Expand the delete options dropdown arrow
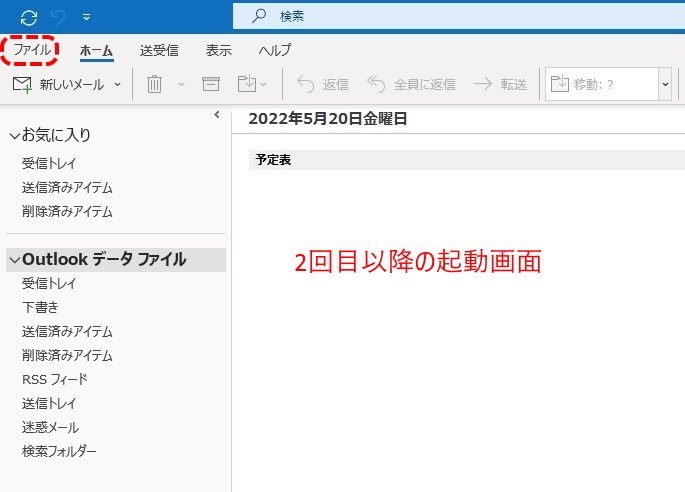The width and height of the screenshot is (685, 492). tap(181, 84)
